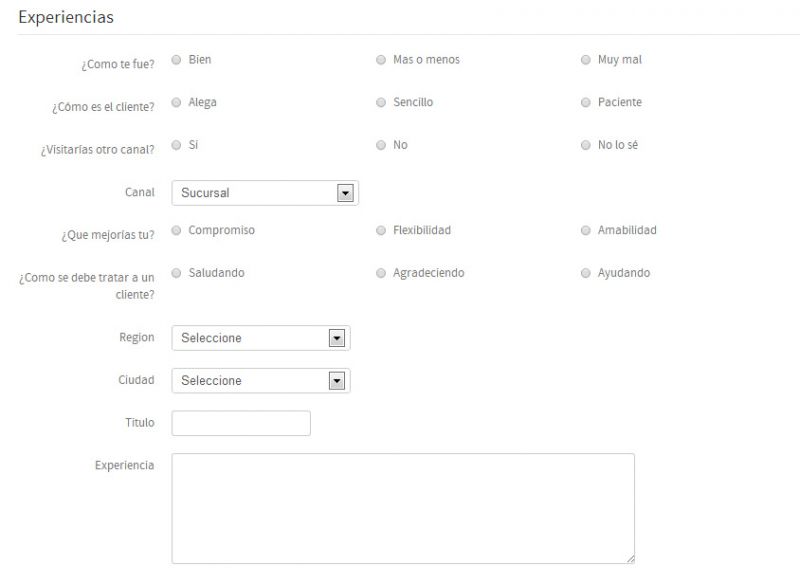
Task: Choose the No lo sé option
Action: [585, 145]
